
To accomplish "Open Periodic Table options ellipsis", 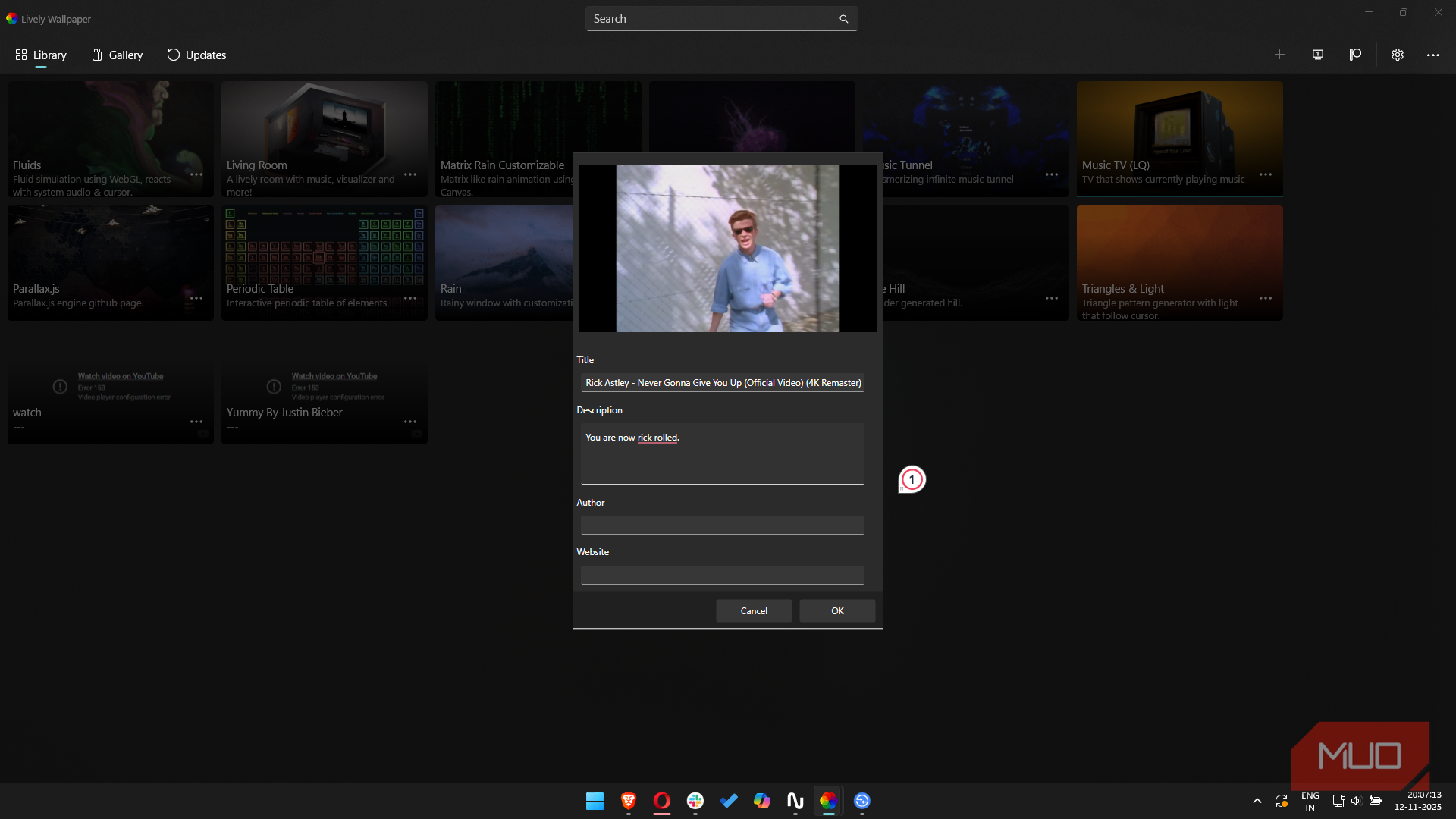I will (x=410, y=298).
